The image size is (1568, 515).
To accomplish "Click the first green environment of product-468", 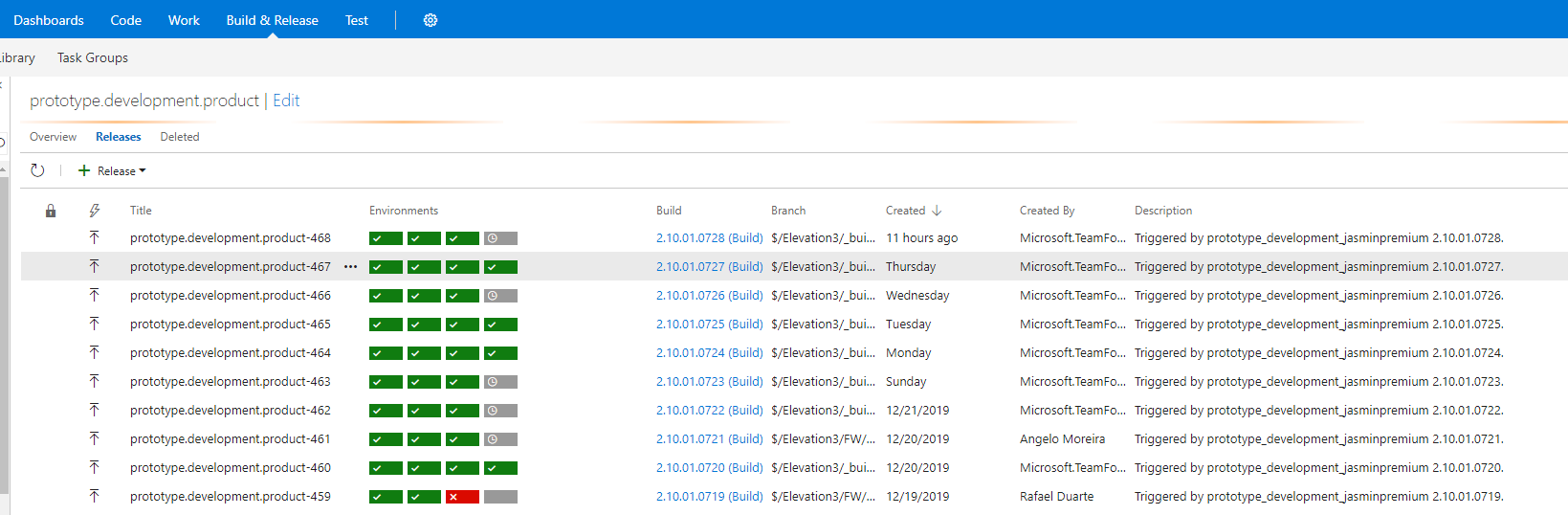I will (x=386, y=238).
